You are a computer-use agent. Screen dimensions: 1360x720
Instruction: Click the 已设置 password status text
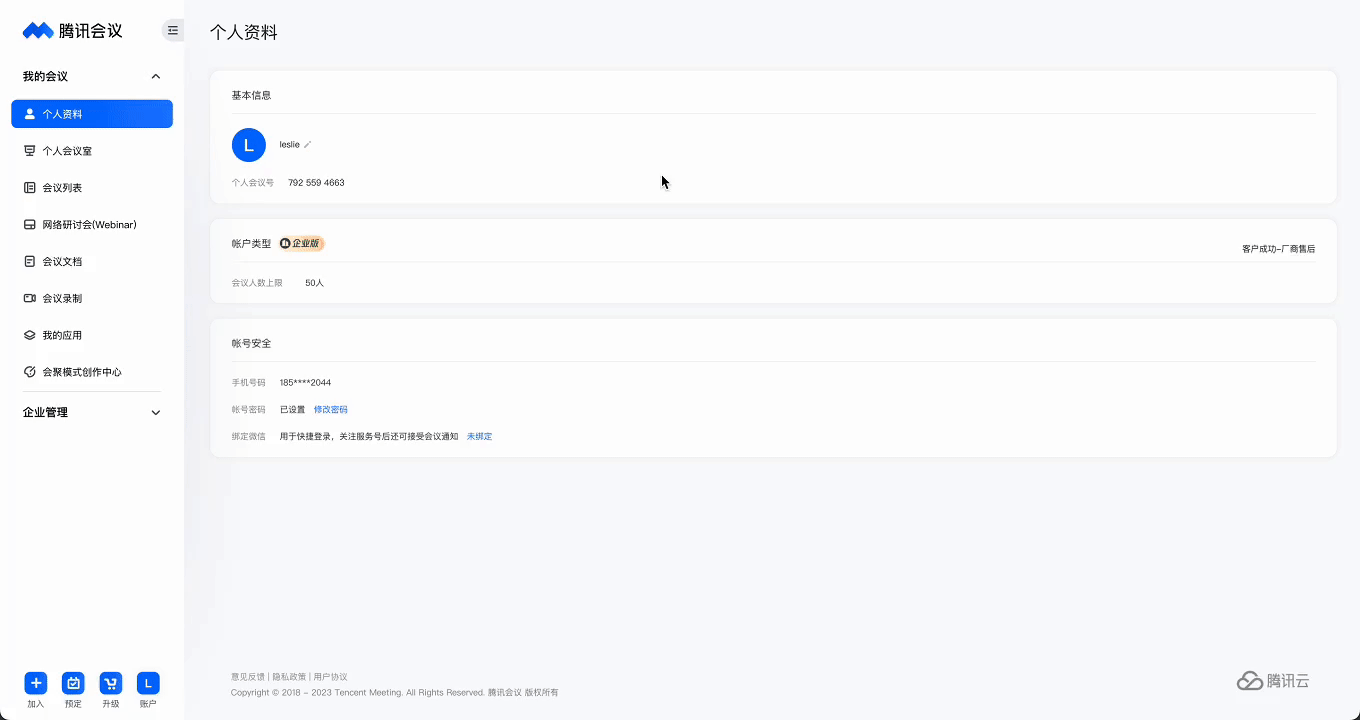coord(293,410)
